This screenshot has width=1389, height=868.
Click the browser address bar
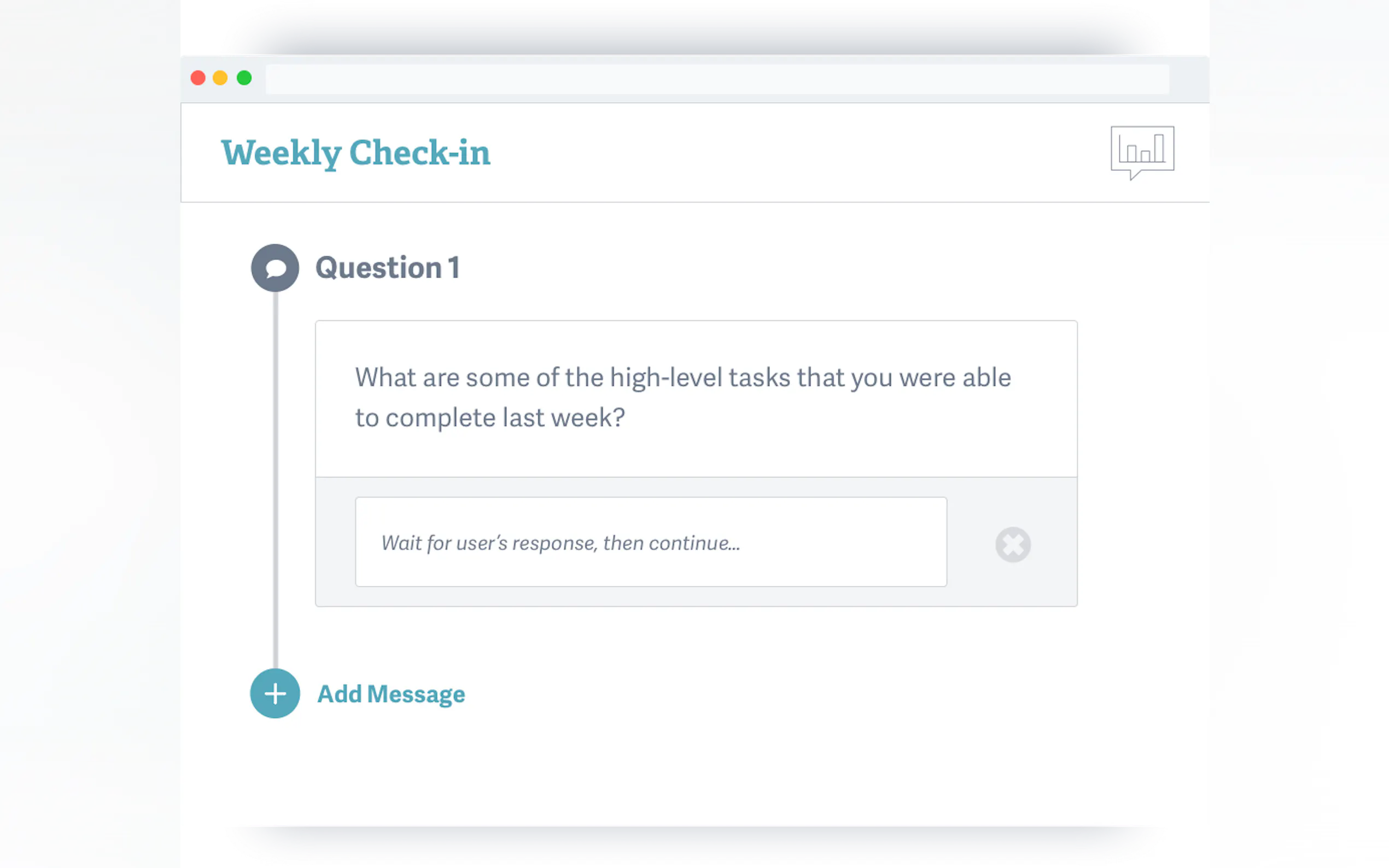pos(716,79)
